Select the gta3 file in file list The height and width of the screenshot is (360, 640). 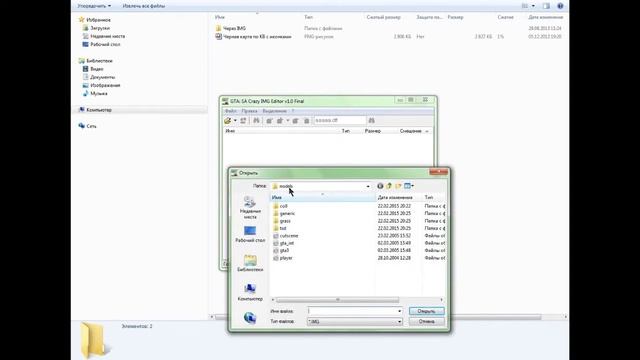[281, 251]
